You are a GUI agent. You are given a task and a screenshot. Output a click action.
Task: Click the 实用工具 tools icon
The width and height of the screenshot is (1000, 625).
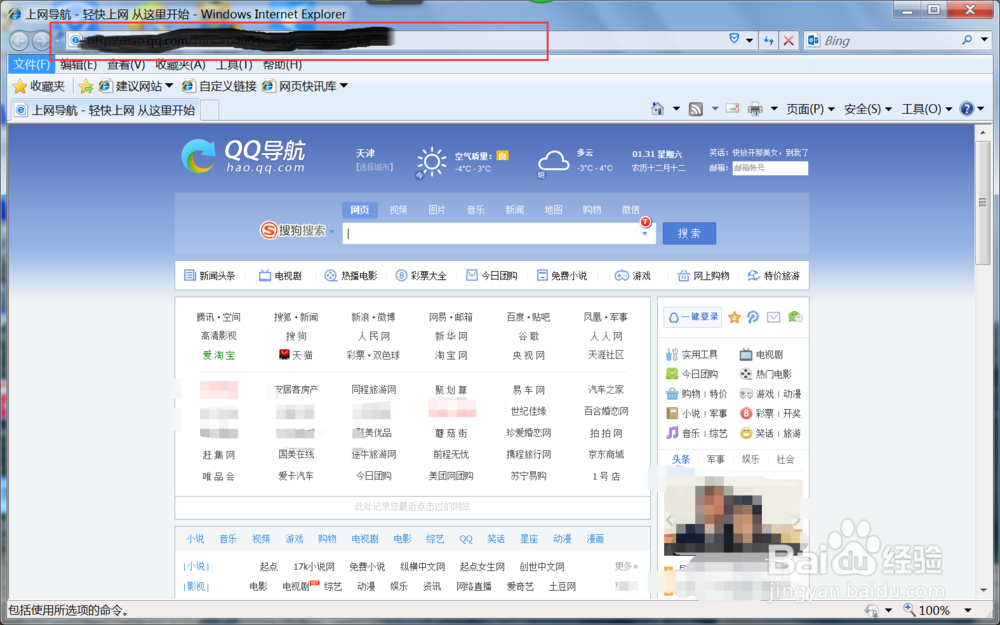(672, 355)
